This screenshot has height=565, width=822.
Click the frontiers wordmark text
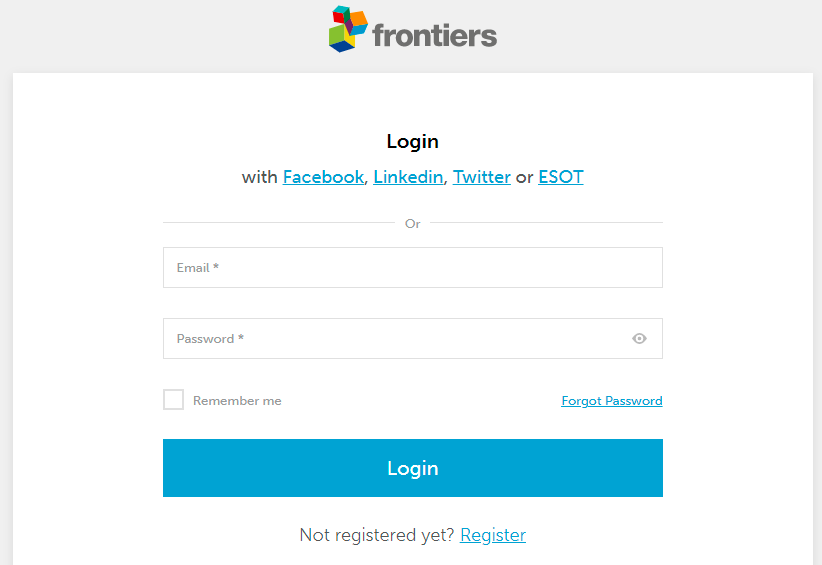(x=434, y=36)
